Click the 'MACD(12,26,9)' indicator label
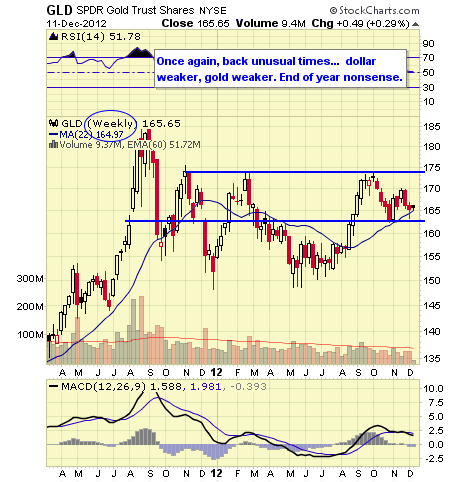The height and width of the screenshot is (482, 460). [104, 387]
